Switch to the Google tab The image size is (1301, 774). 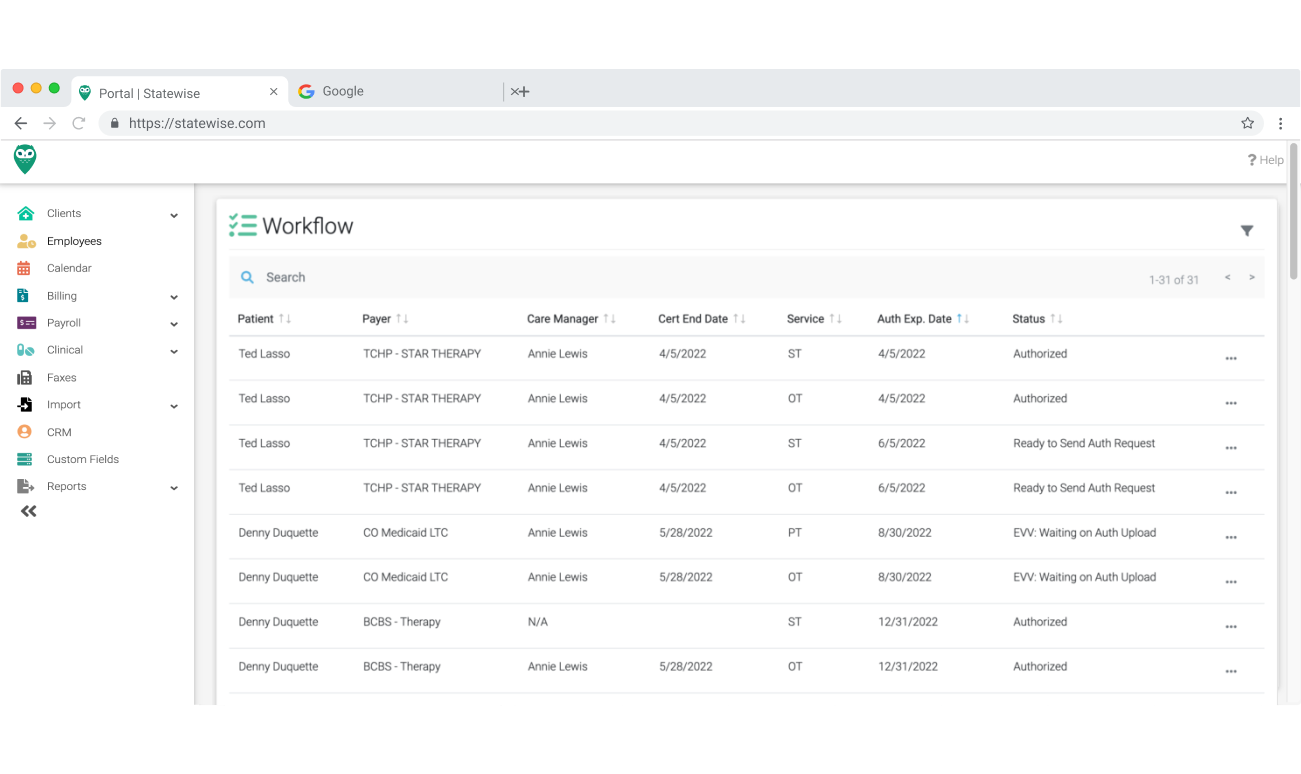pyautogui.click(x=396, y=91)
